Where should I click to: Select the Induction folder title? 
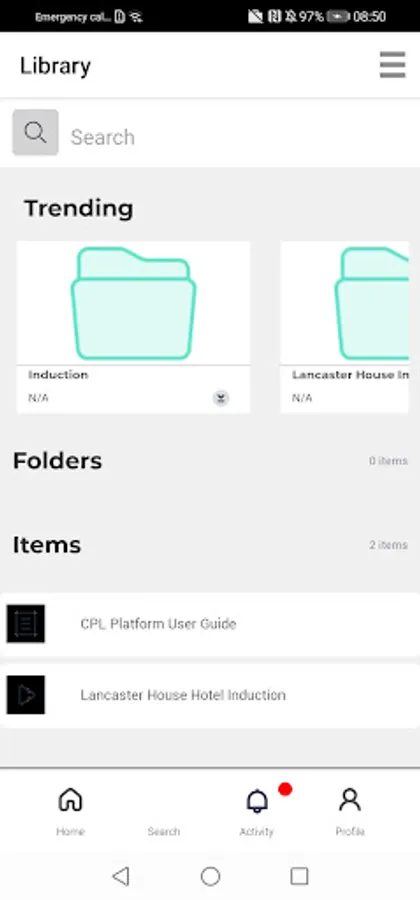58,375
